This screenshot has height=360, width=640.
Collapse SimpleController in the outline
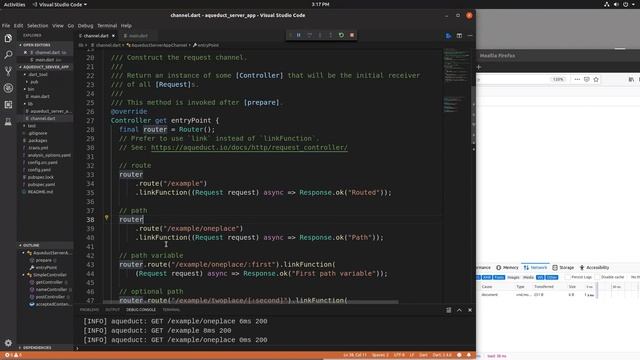[23, 275]
